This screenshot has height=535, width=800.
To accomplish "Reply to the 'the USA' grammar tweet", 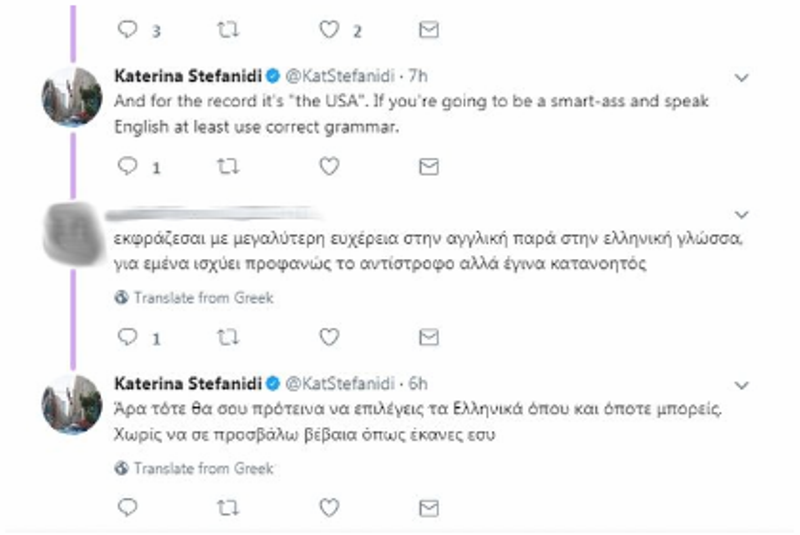I will point(127,167).
